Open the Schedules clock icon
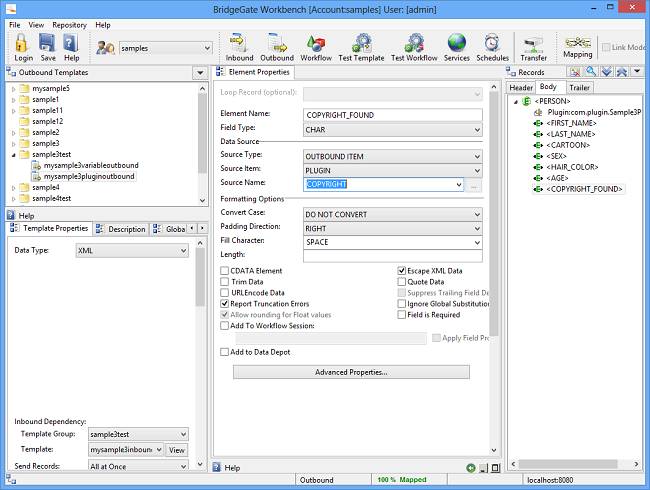The image size is (650, 490). (492, 43)
